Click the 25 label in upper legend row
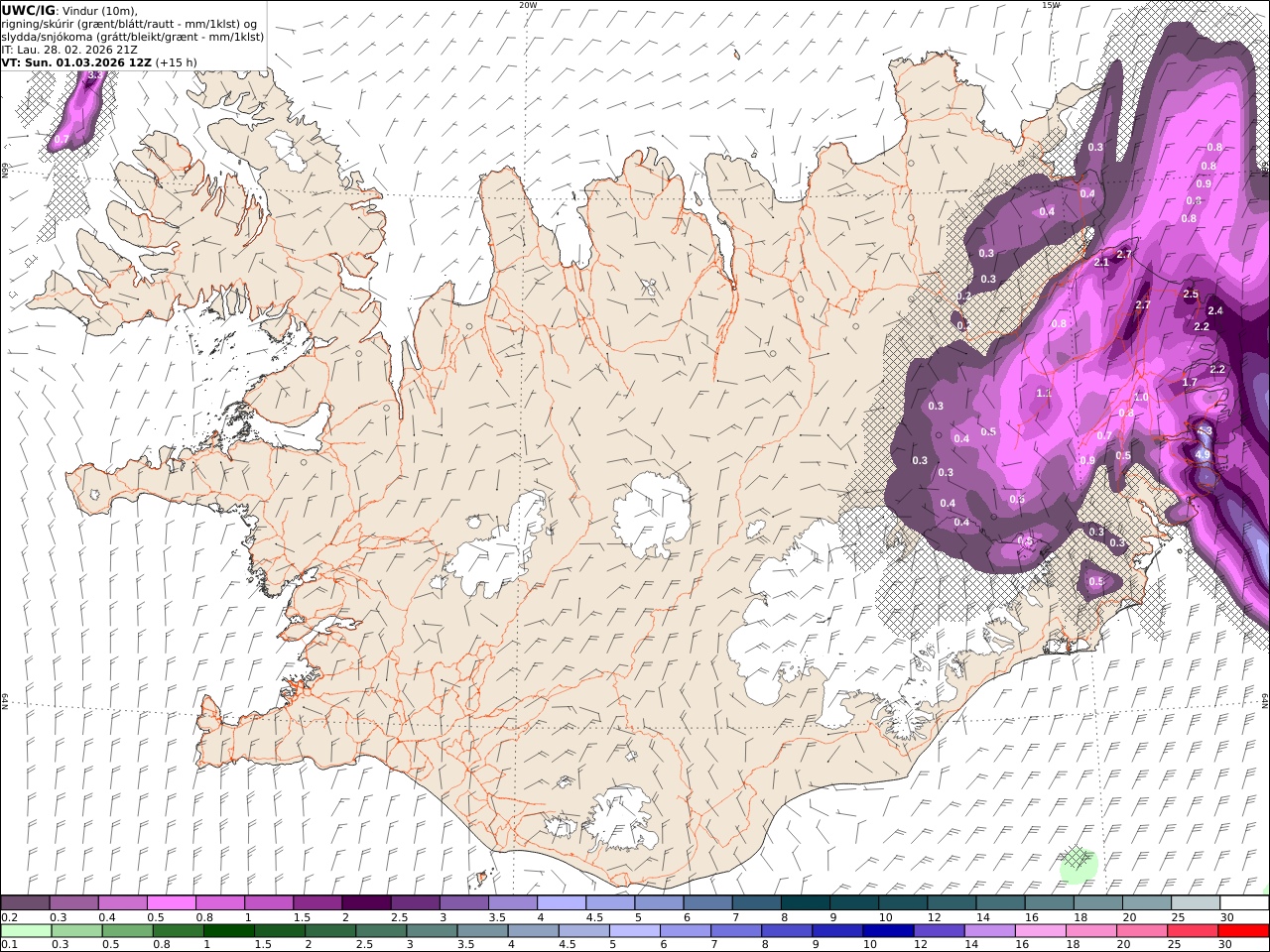Viewport: 1270px width, 952px height. click(x=1178, y=917)
